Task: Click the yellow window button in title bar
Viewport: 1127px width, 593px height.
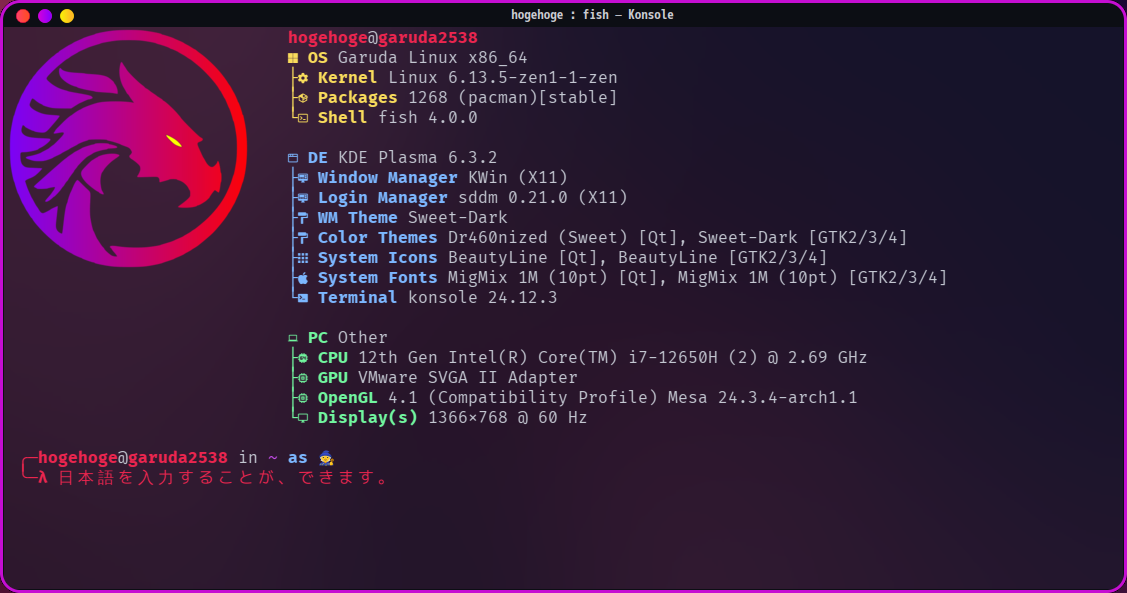Action: click(x=67, y=16)
